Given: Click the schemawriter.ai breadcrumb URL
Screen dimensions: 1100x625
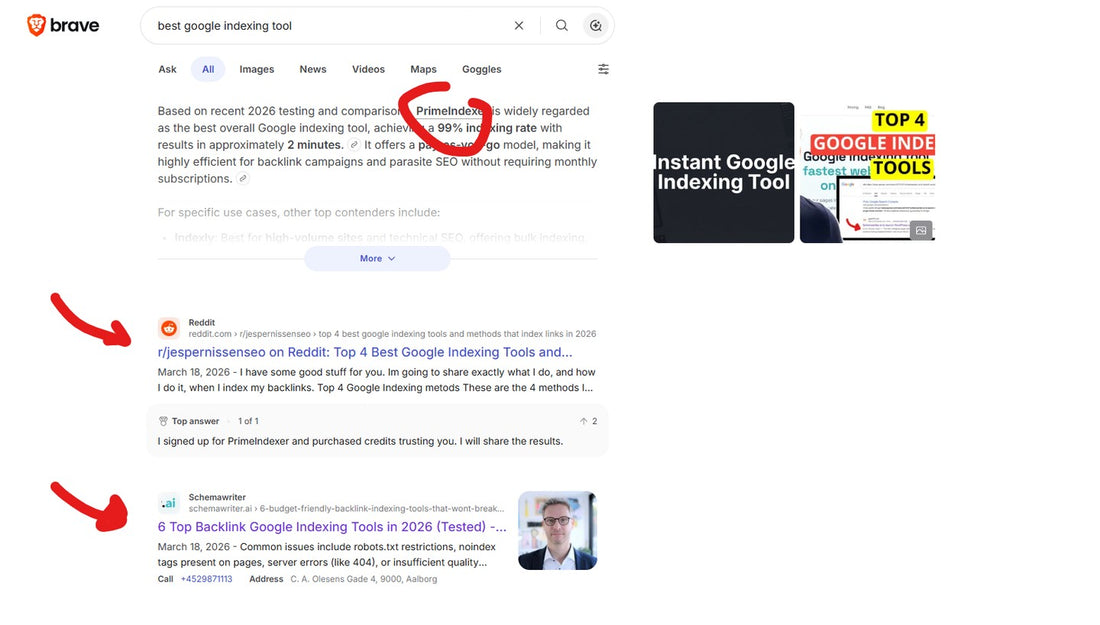Looking at the screenshot, I should click(346, 509).
